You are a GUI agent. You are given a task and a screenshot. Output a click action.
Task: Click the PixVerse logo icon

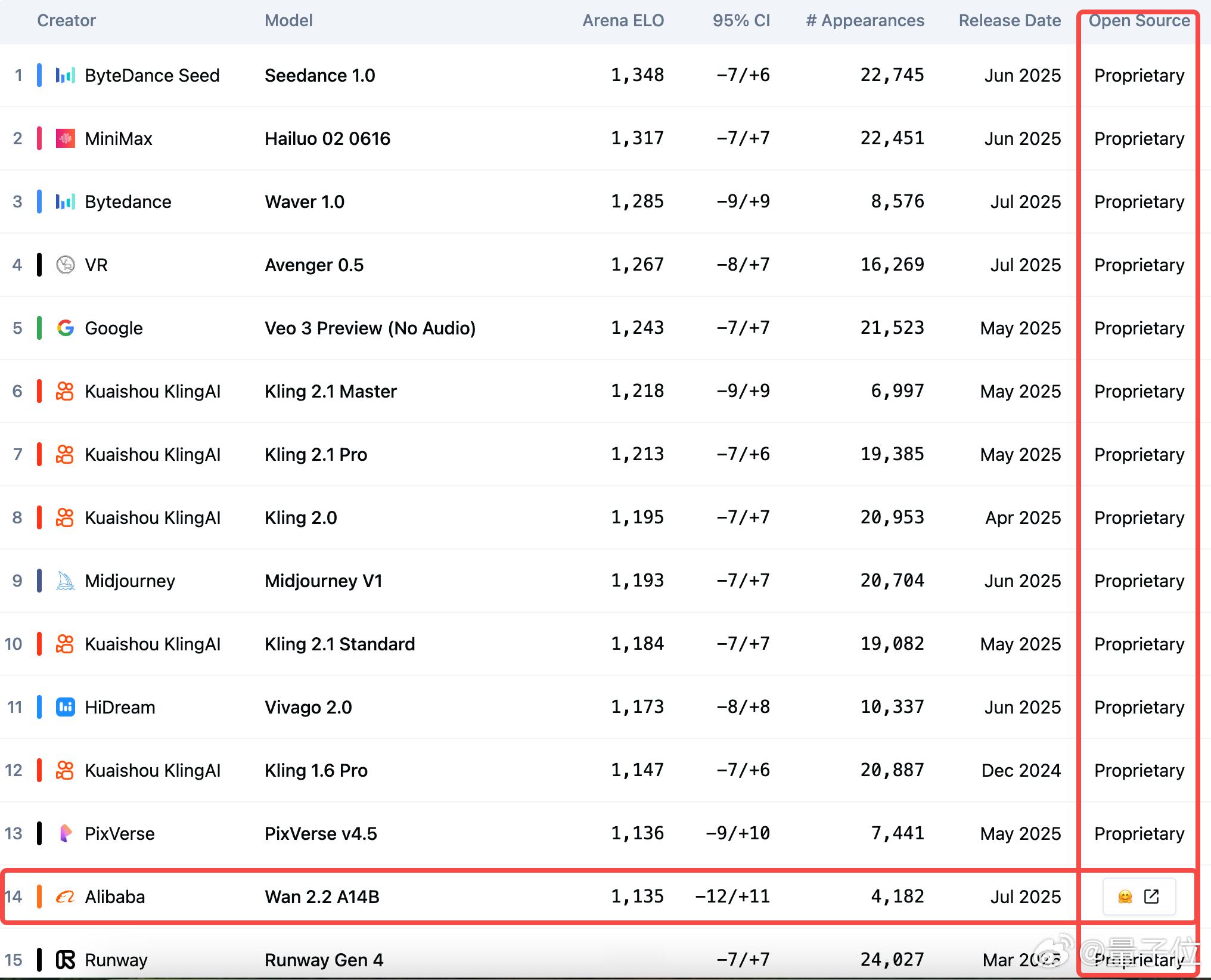[65, 834]
